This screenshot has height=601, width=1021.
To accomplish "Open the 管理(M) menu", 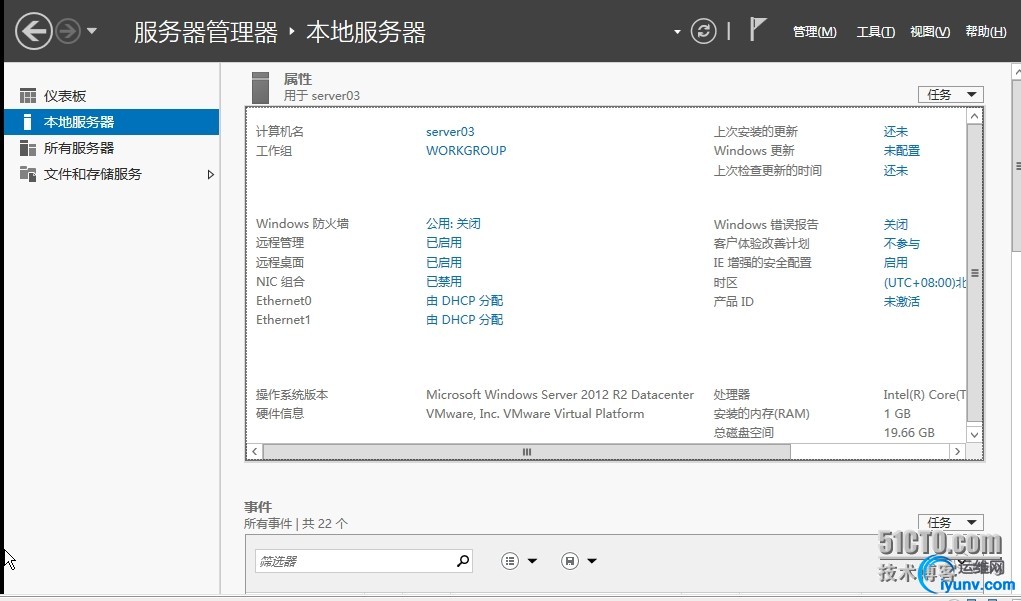I will tap(815, 32).
